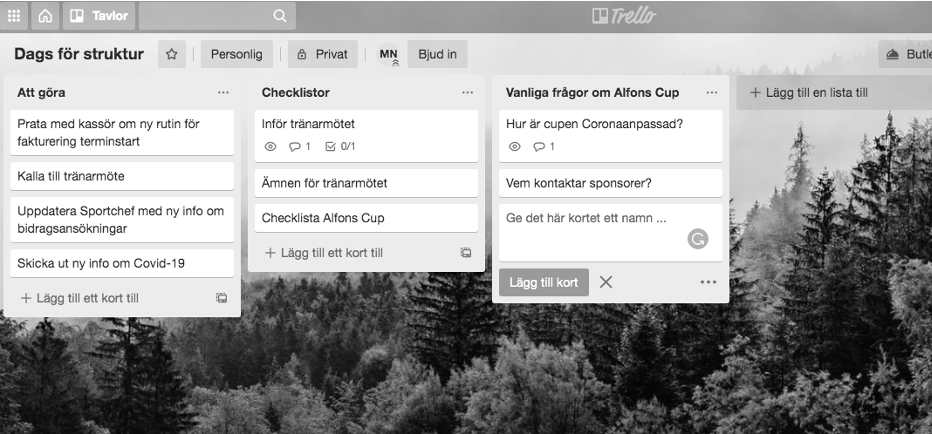Click the search magnifier icon
932x434 pixels.
[280, 16]
